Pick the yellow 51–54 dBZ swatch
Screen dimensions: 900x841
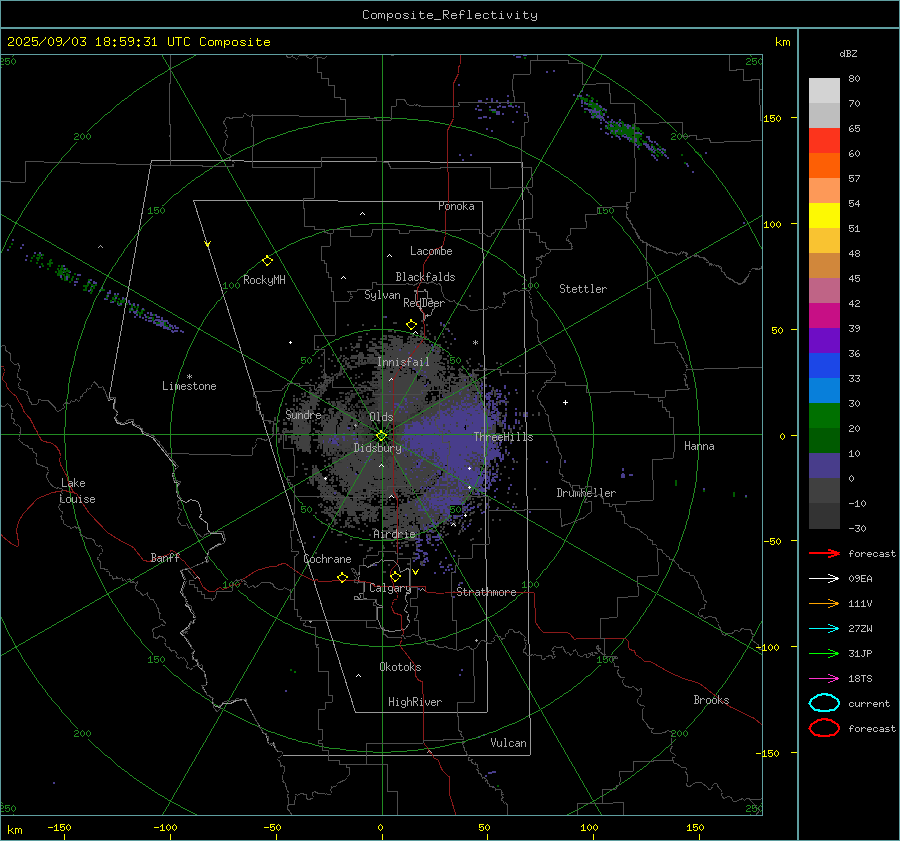pyautogui.click(x=824, y=215)
